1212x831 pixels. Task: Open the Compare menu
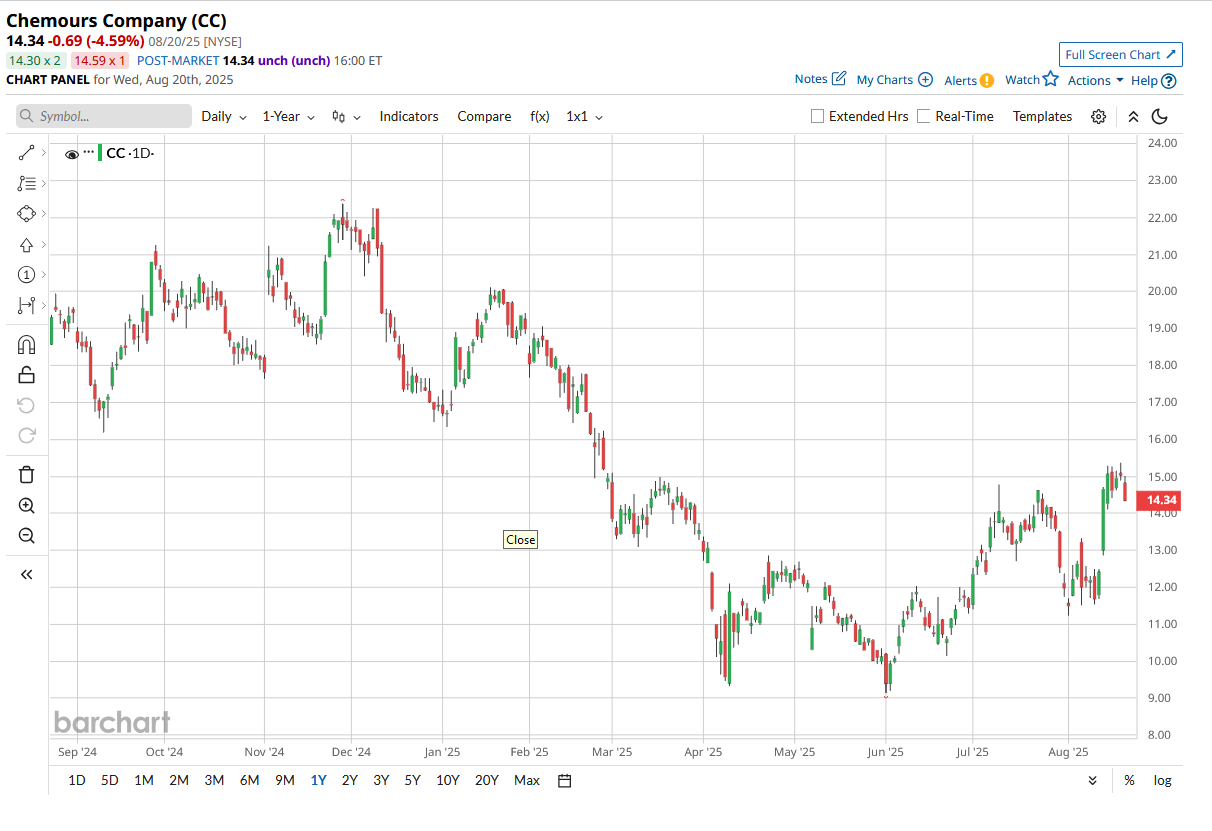[x=484, y=117]
